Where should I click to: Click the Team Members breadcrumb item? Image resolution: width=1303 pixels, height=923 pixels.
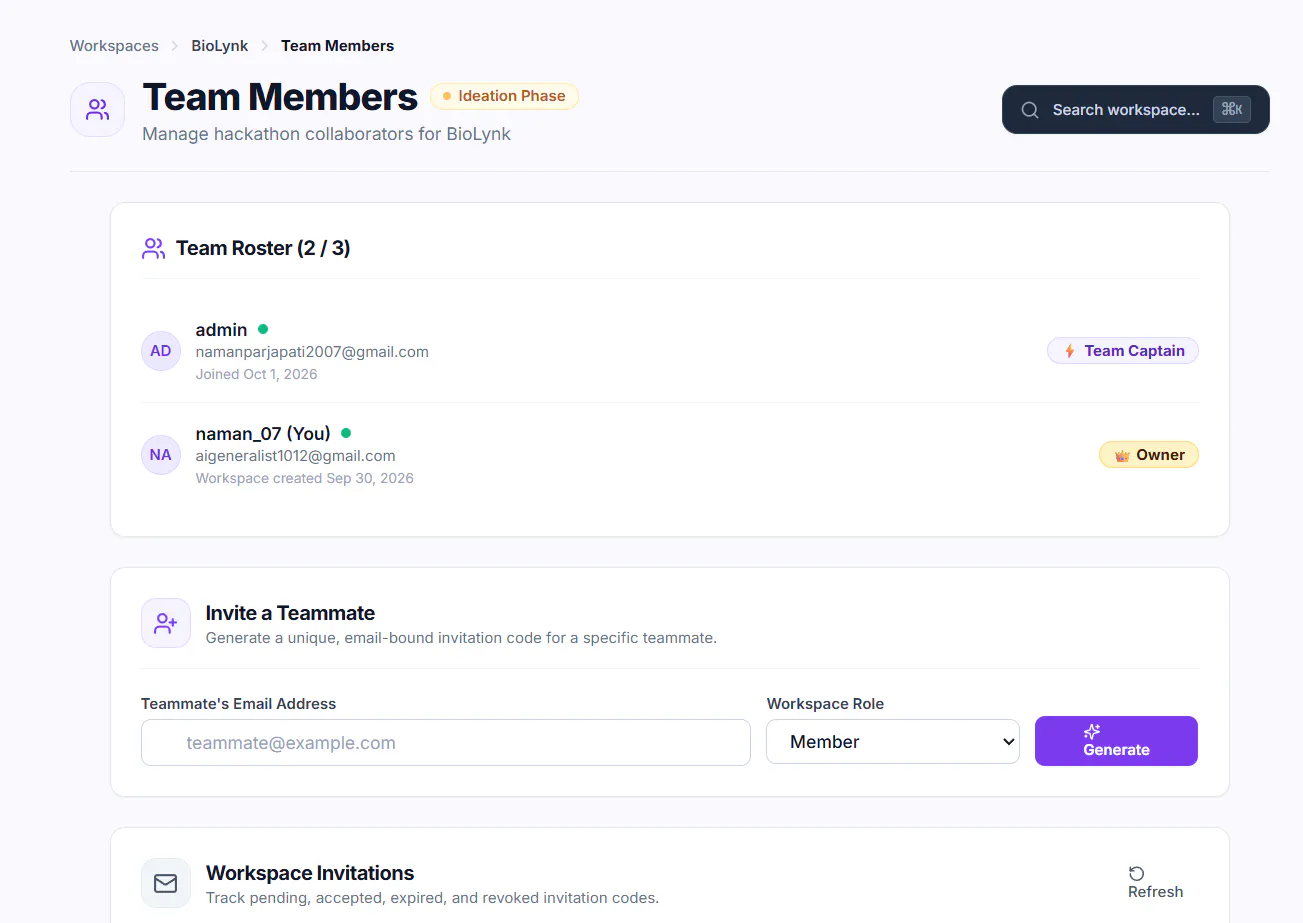point(337,46)
